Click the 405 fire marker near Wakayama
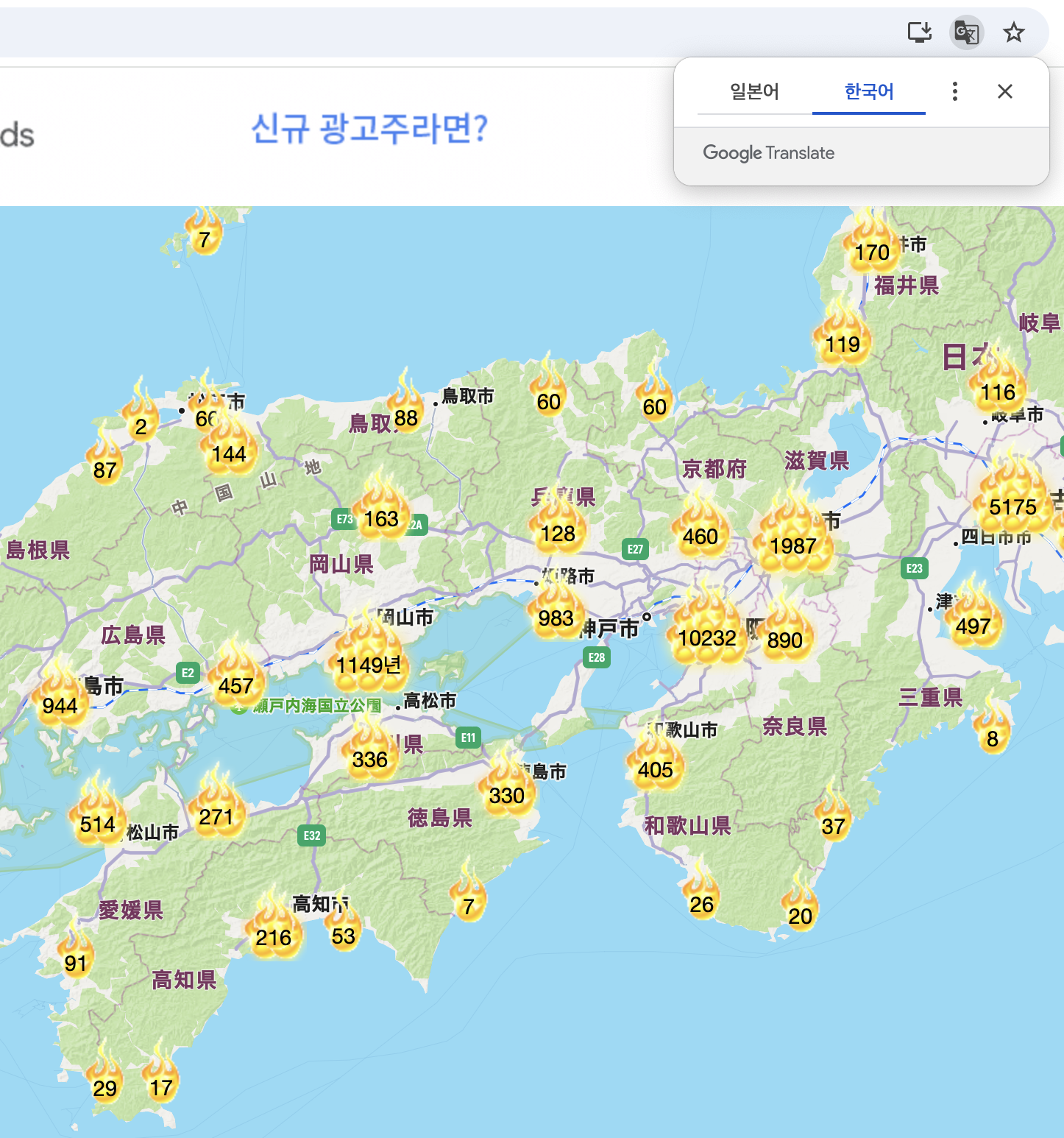Screen dimensions: 1064x1138 tap(655, 770)
